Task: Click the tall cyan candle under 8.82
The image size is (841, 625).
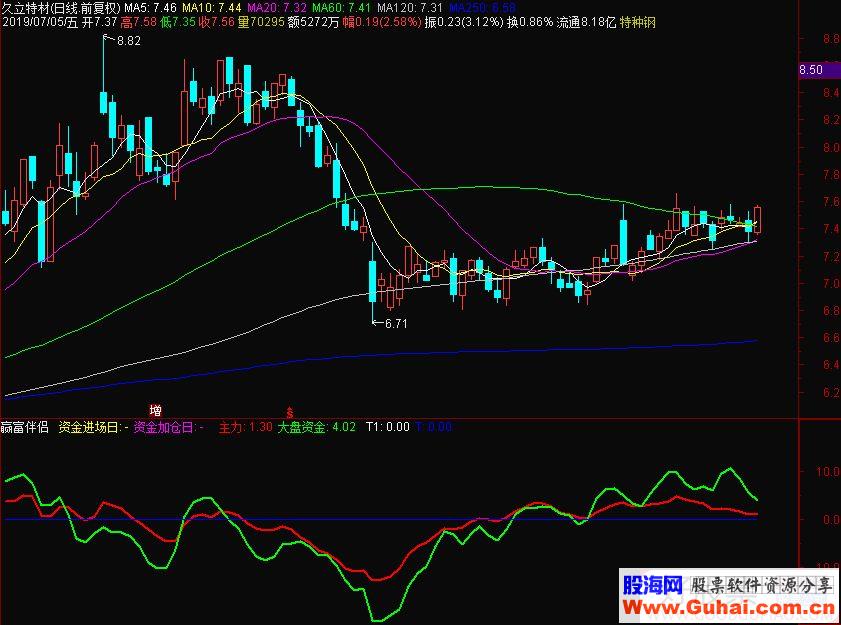Action: (x=104, y=102)
